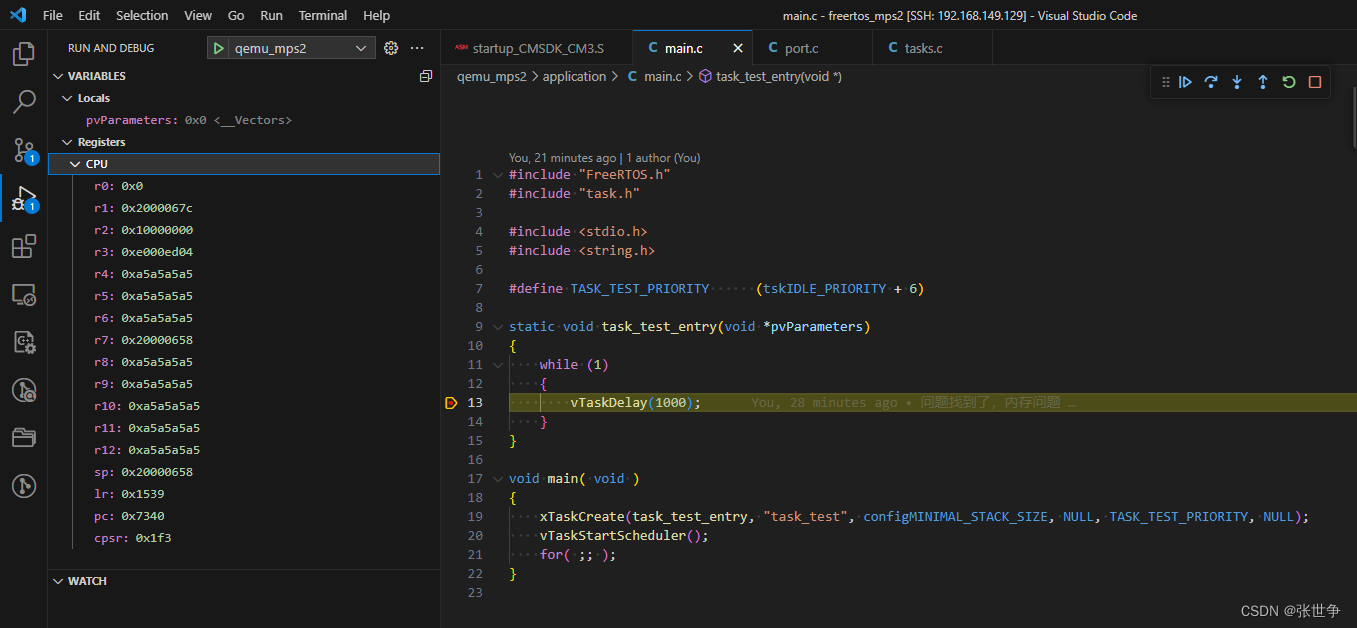Screen dimensions: 1357x628
Task: Switch to the port.c tab
Action: [813, 48]
